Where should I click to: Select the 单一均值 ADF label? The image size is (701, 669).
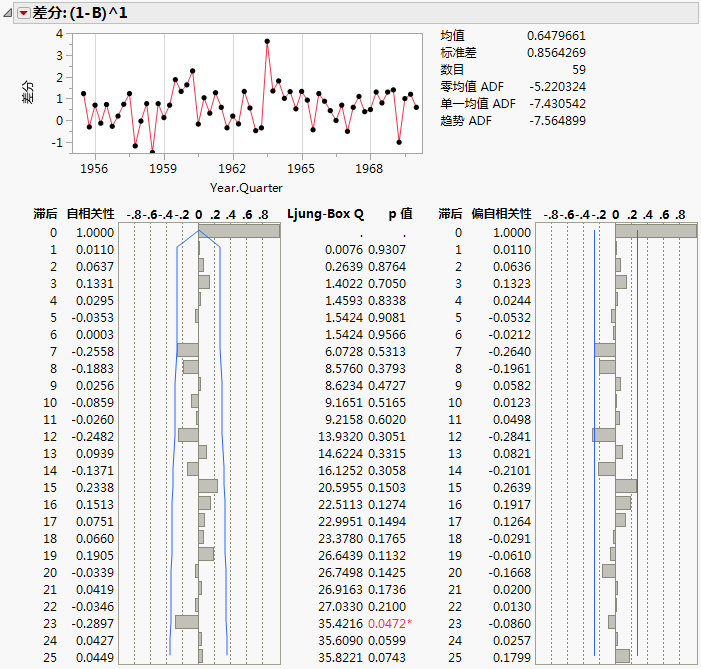point(478,103)
